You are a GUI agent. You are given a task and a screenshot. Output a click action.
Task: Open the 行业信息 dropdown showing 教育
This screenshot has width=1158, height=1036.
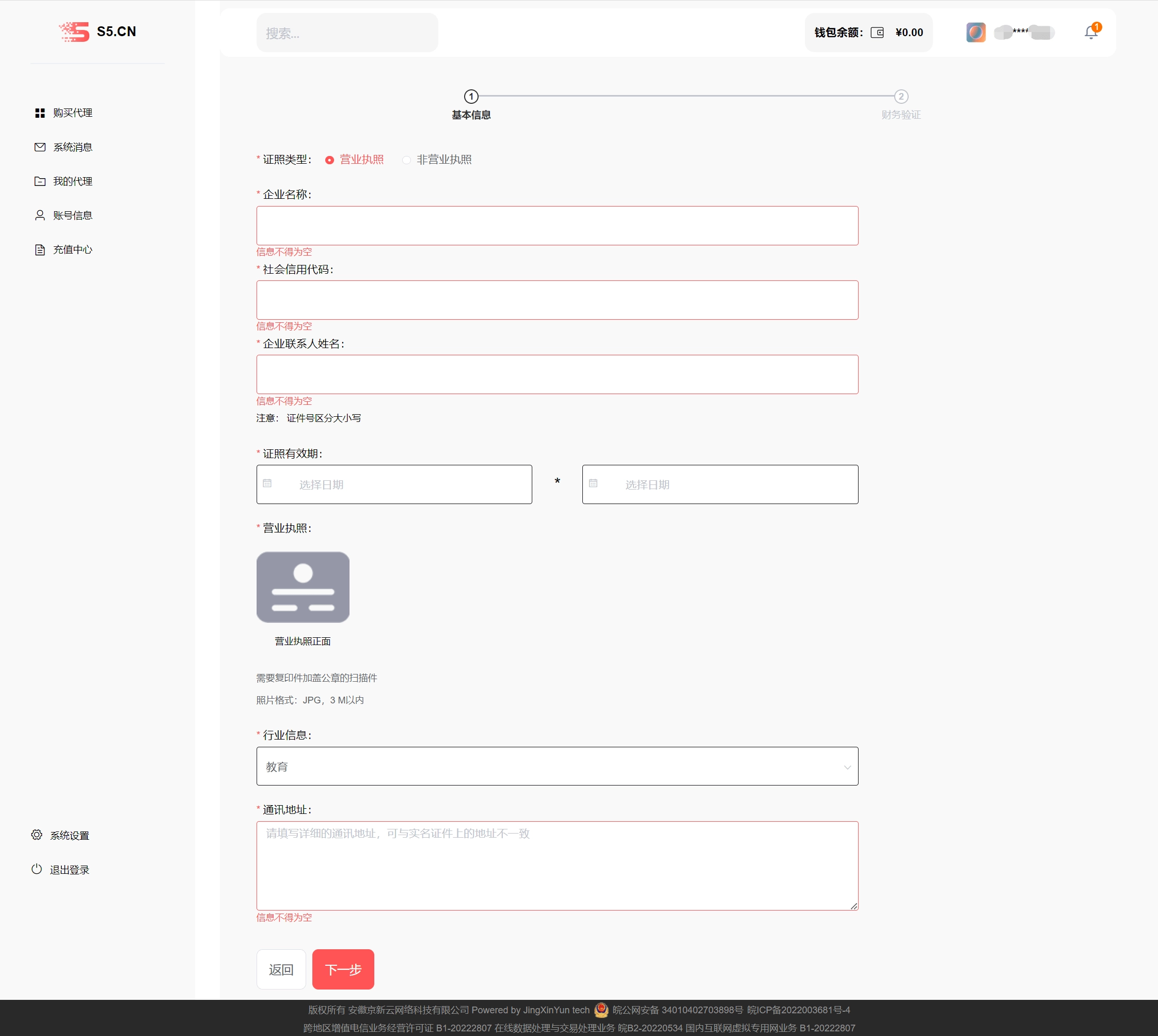[x=557, y=766]
